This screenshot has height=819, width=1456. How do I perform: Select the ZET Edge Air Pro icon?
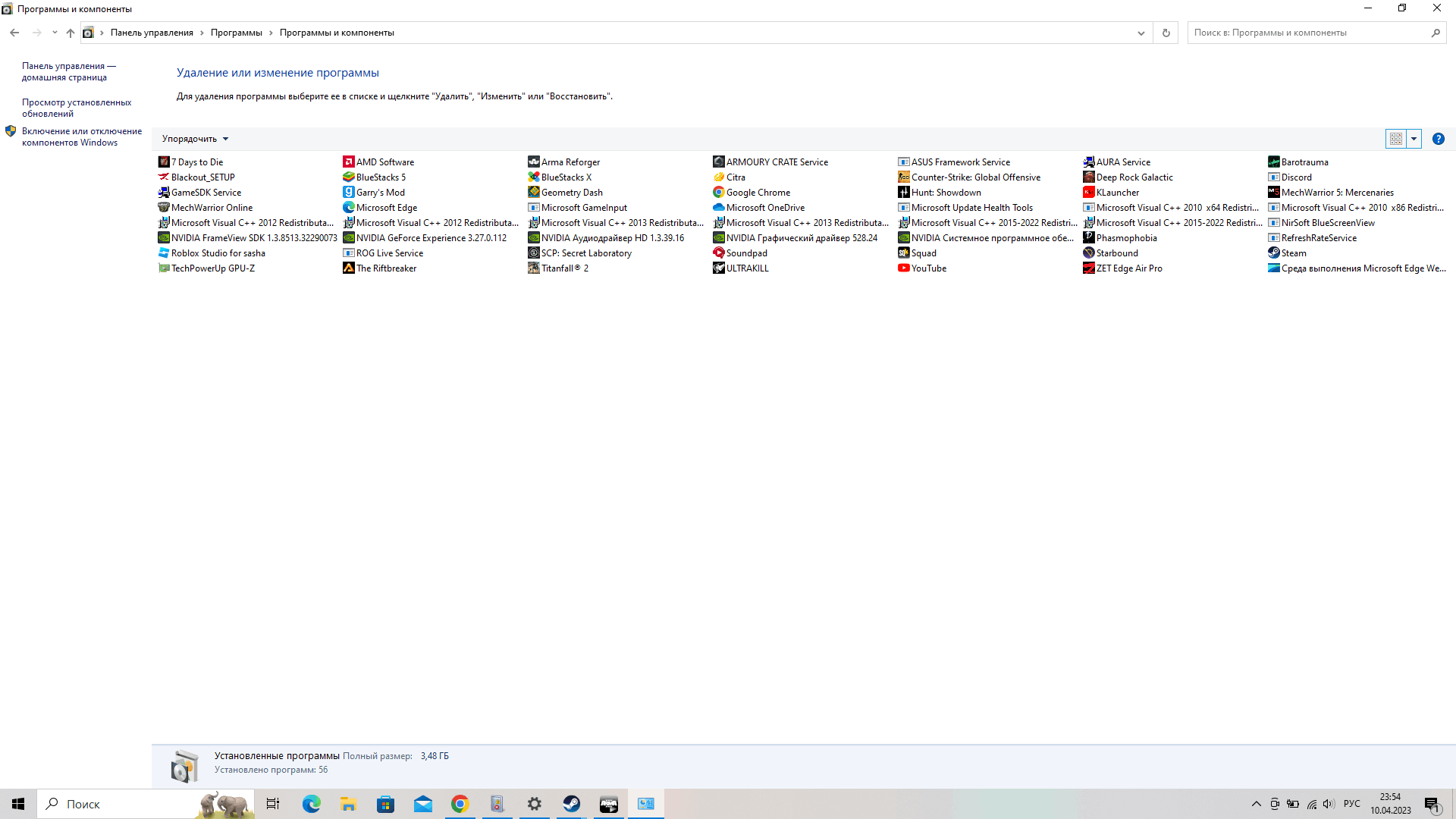1089,268
